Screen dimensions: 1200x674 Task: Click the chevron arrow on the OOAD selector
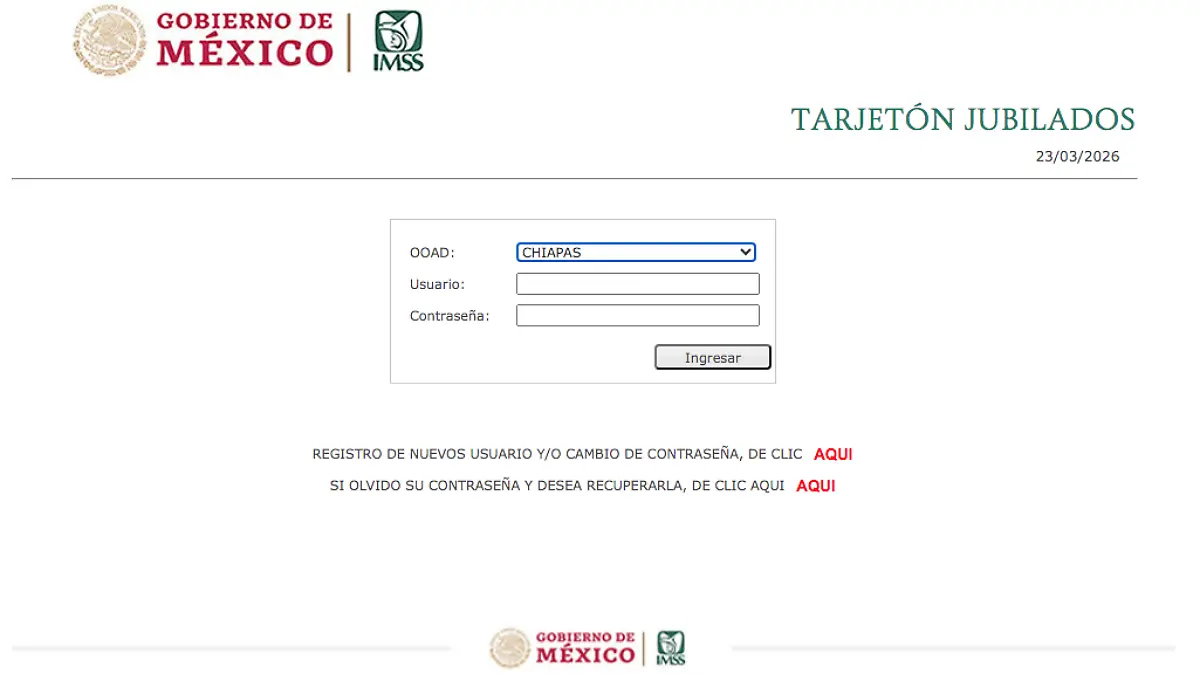[x=745, y=253]
